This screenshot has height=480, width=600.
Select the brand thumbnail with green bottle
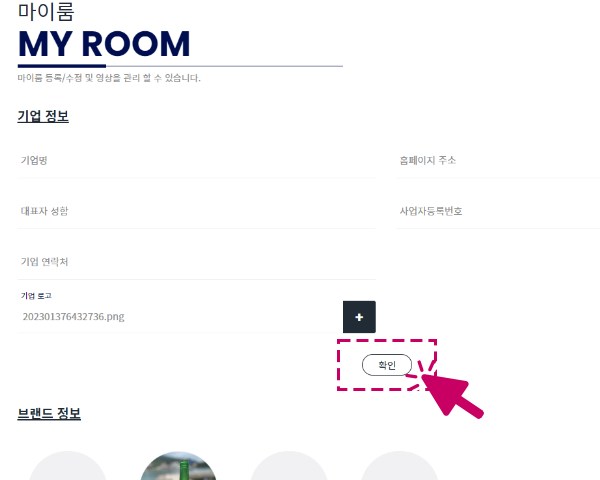[178, 466]
